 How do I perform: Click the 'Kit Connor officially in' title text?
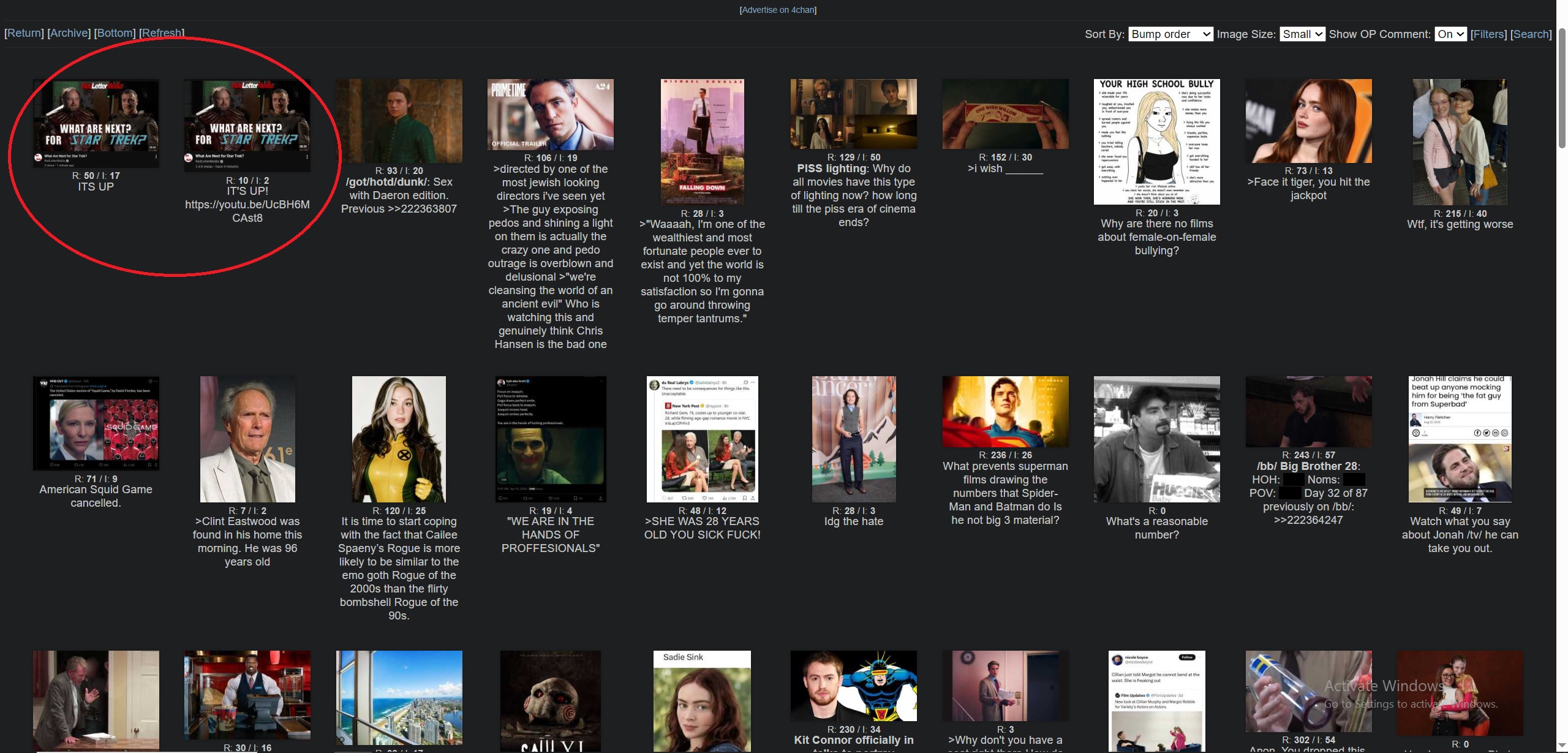(854, 740)
